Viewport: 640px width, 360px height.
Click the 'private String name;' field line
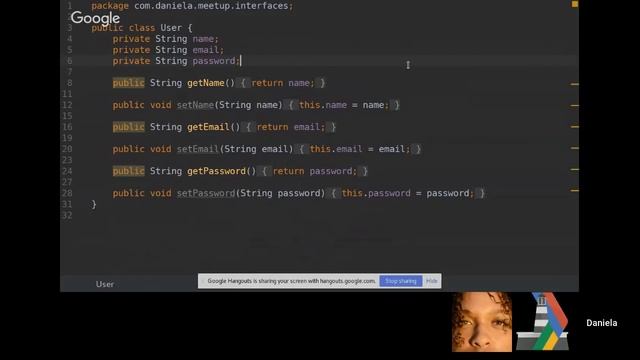[165, 39]
